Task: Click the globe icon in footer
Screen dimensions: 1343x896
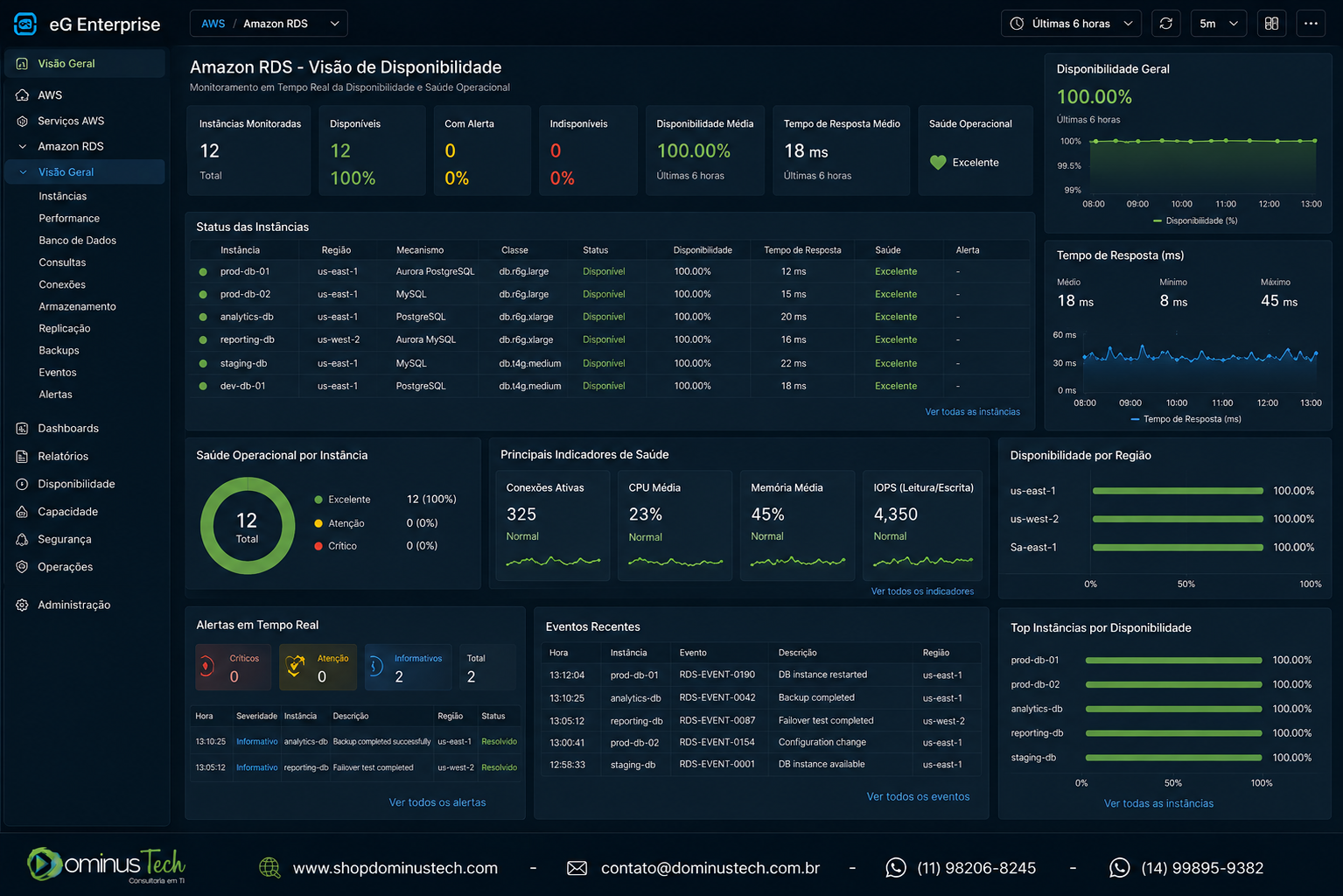Action: (269, 867)
